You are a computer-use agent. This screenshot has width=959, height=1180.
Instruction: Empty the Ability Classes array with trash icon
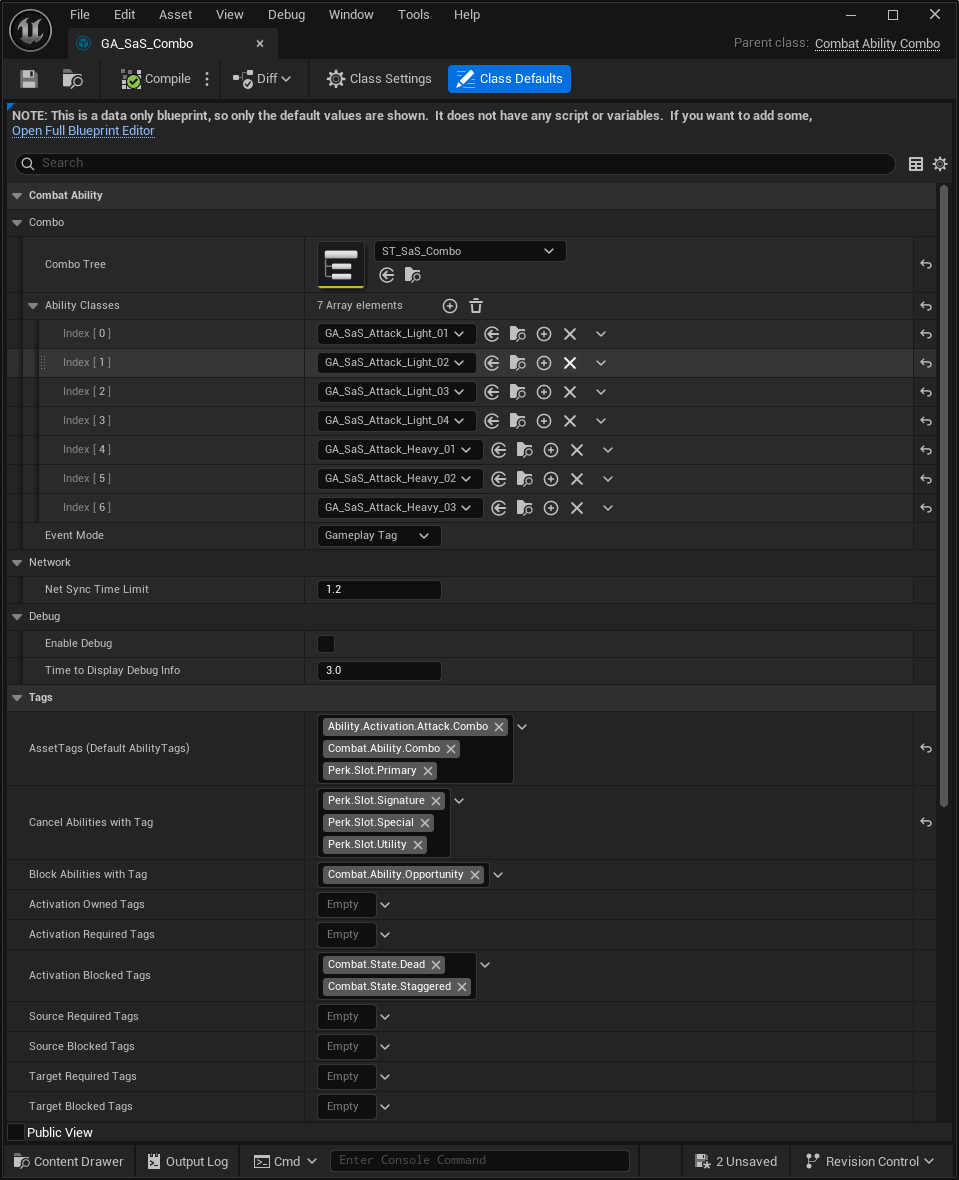[x=476, y=306]
